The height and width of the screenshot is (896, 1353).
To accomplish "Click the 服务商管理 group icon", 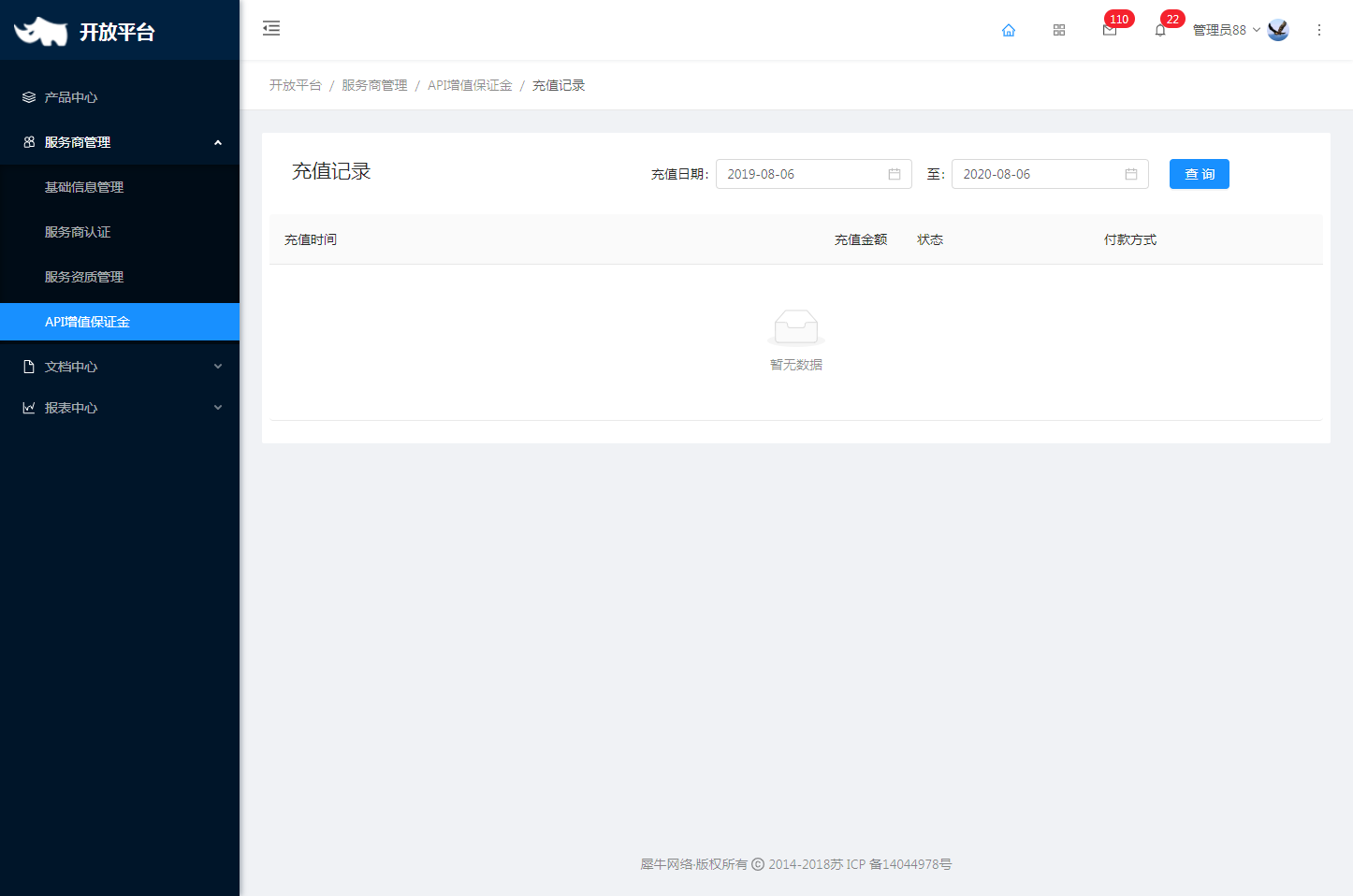I will click(x=29, y=142).
